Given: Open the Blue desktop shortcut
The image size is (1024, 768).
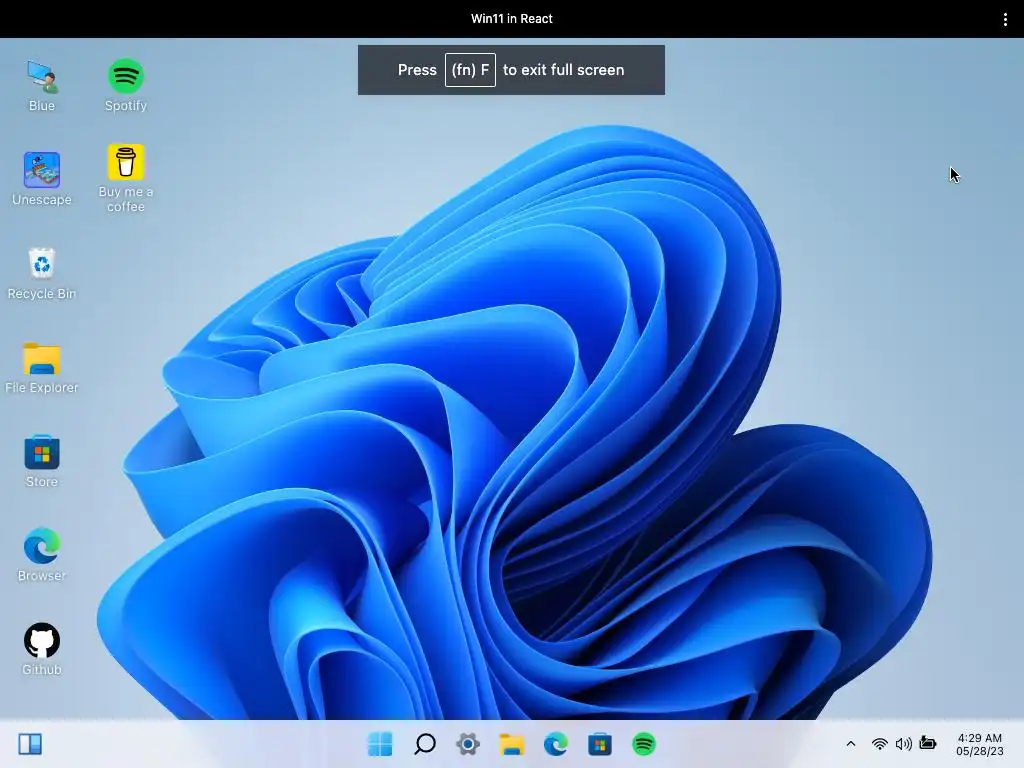Looking at the screenshot, I should [42, 86].
